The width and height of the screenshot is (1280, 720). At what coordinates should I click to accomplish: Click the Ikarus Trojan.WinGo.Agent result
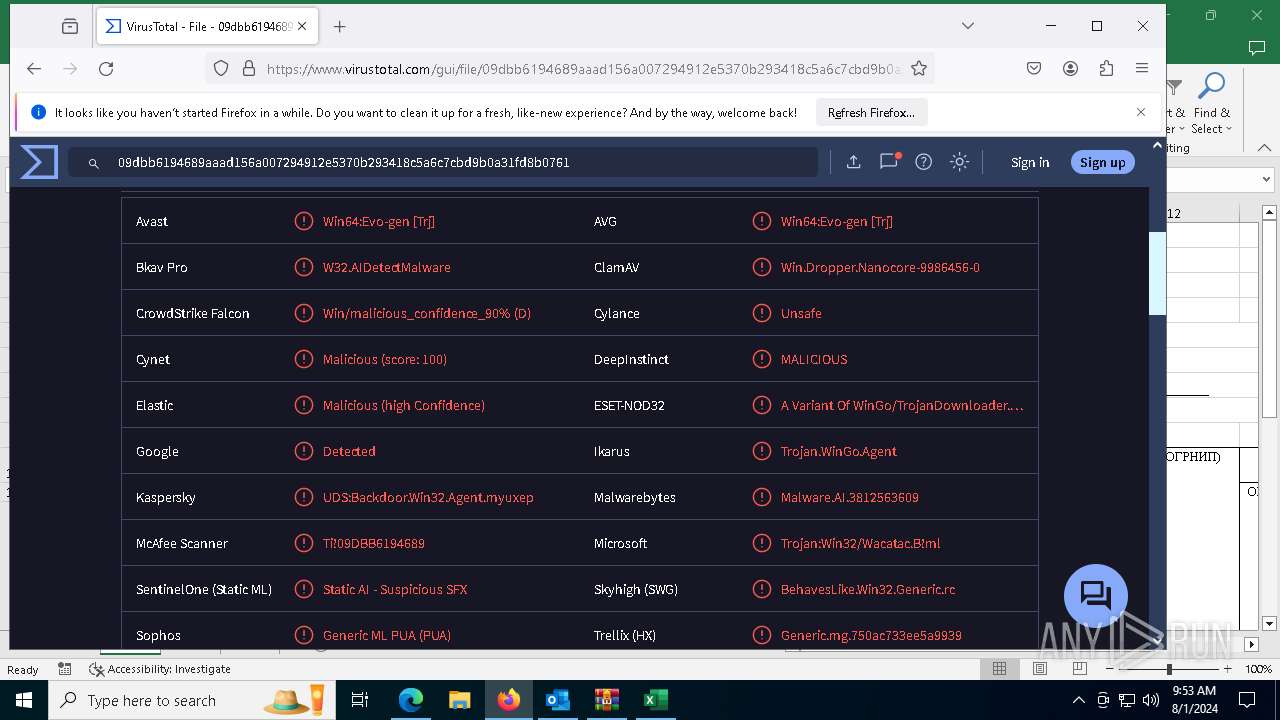point(839,451)
